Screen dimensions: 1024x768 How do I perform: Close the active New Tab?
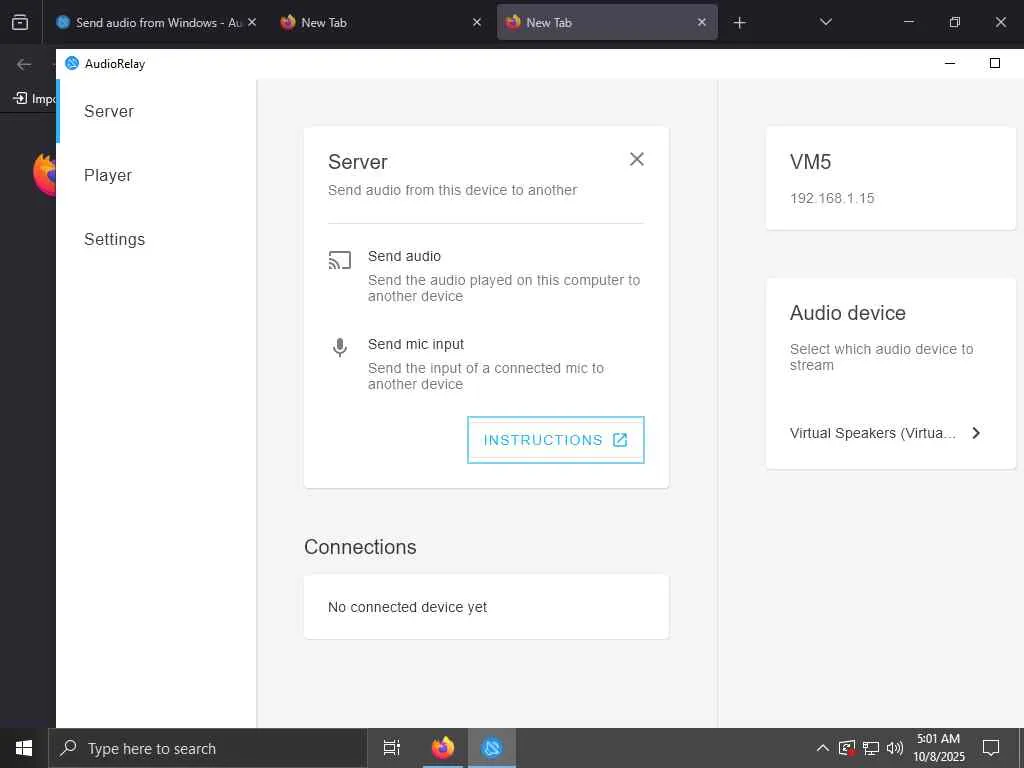coord(701,22)
